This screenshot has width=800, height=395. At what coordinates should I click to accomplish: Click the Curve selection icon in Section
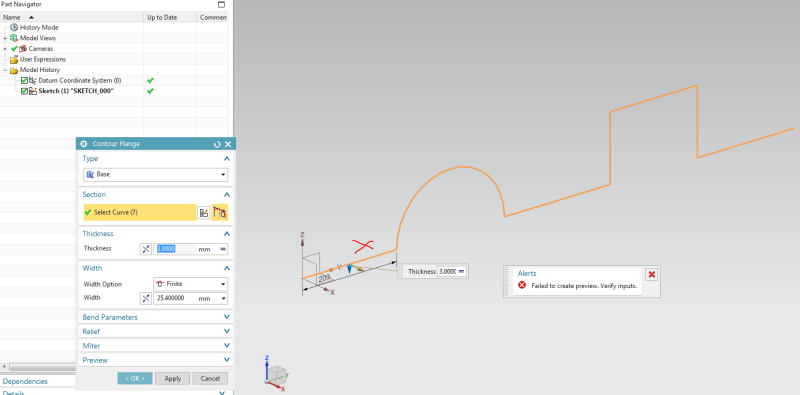pyautogui.click(x=220, y=213)
